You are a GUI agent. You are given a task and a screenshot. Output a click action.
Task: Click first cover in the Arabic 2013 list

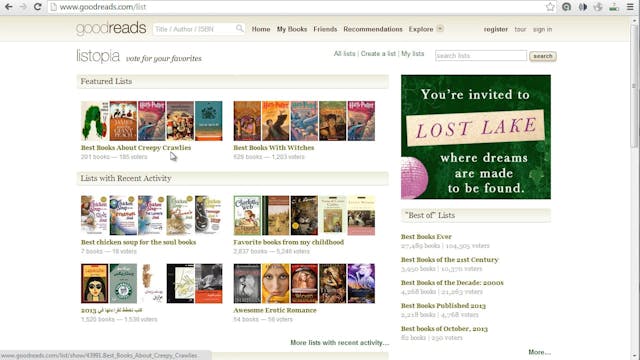95,283
